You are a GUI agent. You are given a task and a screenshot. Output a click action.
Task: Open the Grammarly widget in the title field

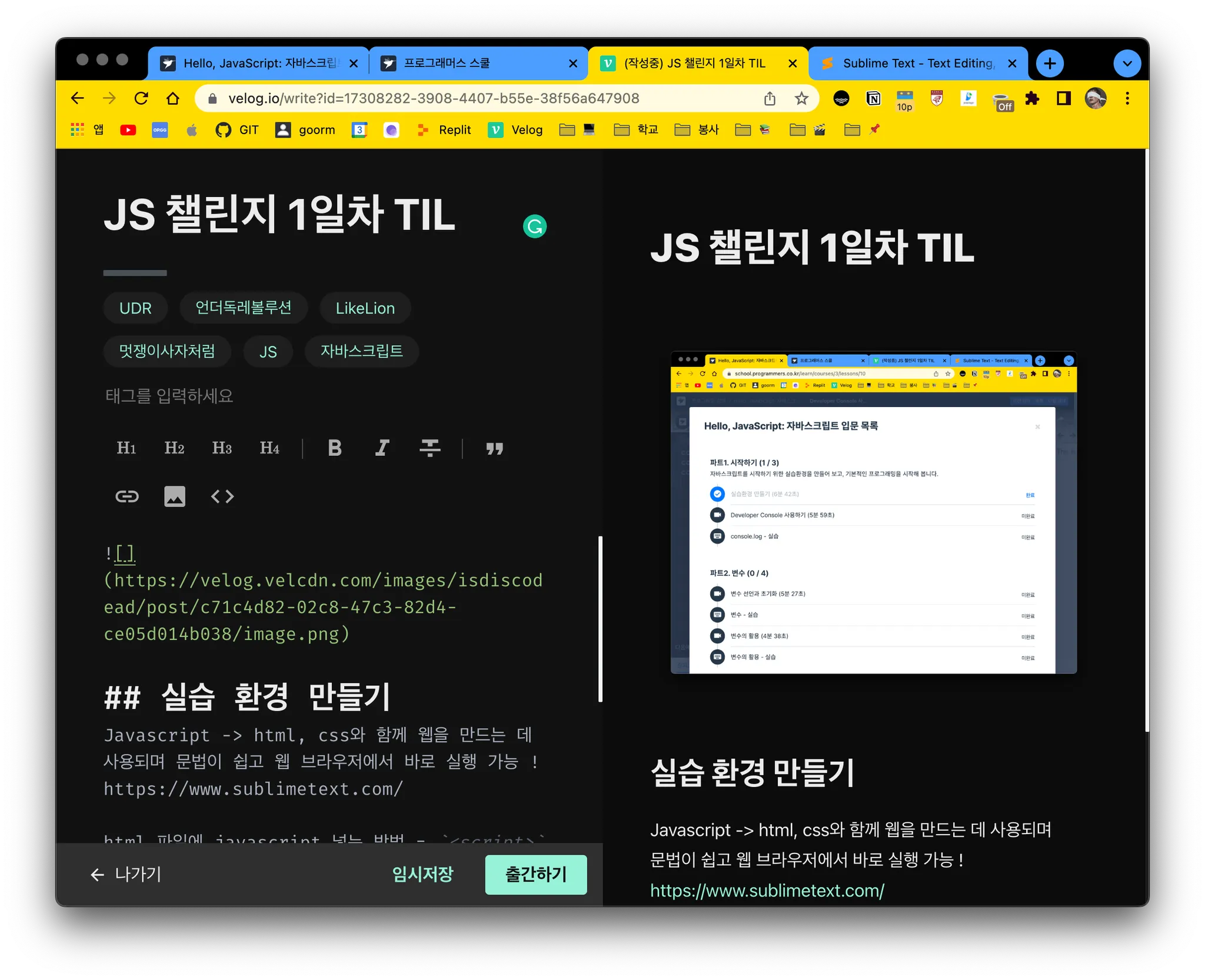point(535,226)
